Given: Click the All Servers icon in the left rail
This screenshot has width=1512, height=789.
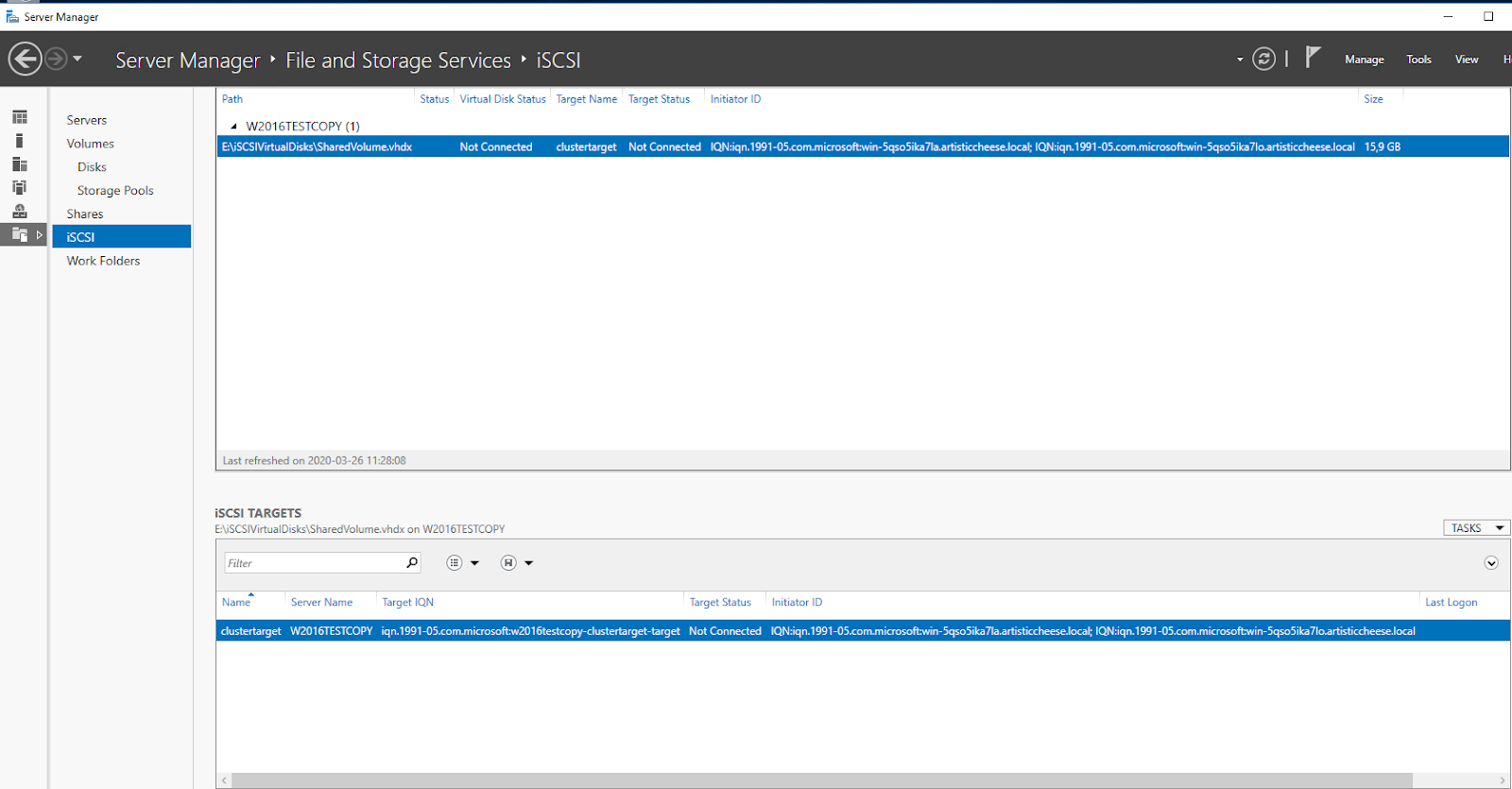Looking at the screenshot, I should (x=20, y=164).
